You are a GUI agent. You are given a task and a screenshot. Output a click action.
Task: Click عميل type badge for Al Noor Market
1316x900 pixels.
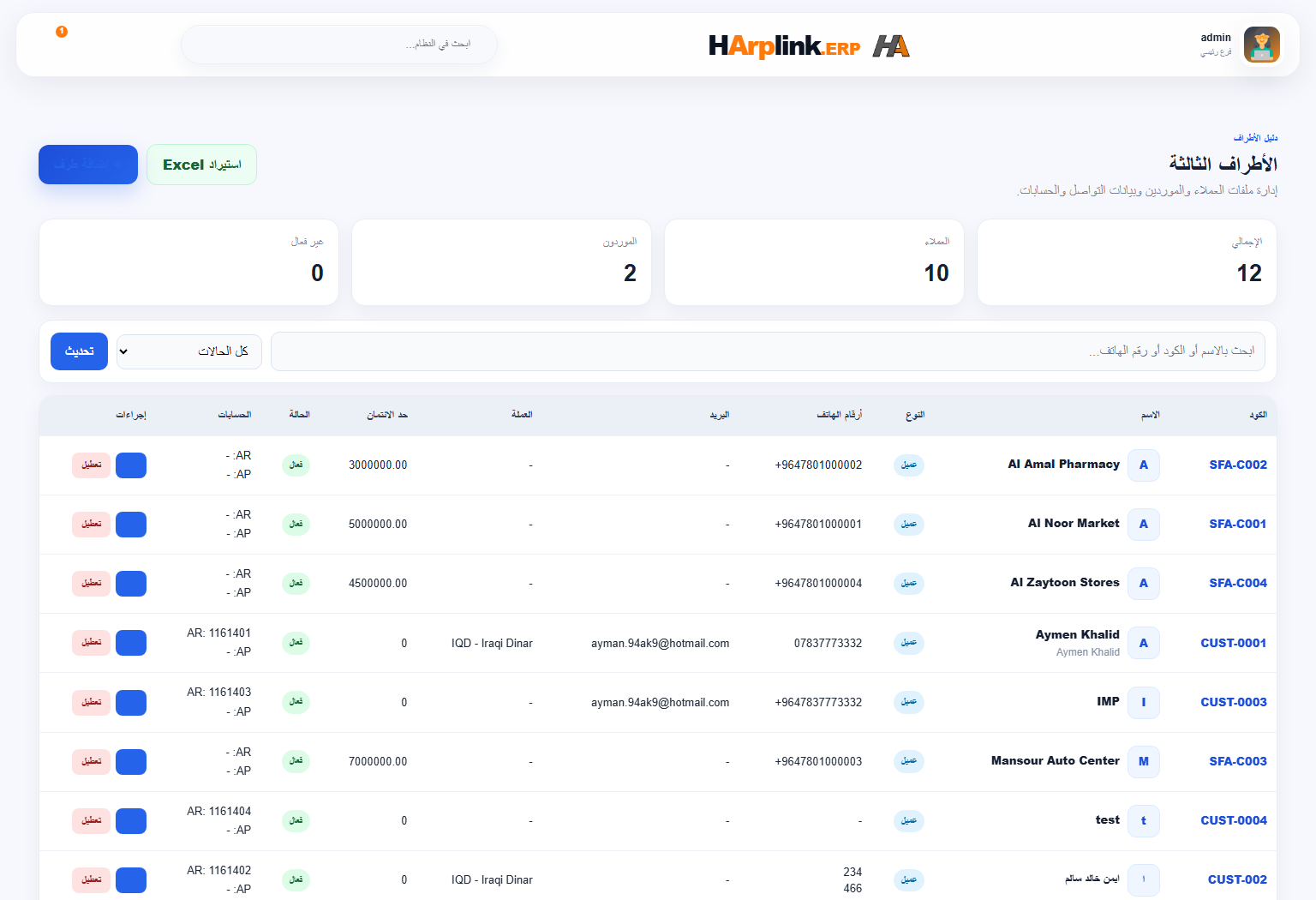[909, 524]
